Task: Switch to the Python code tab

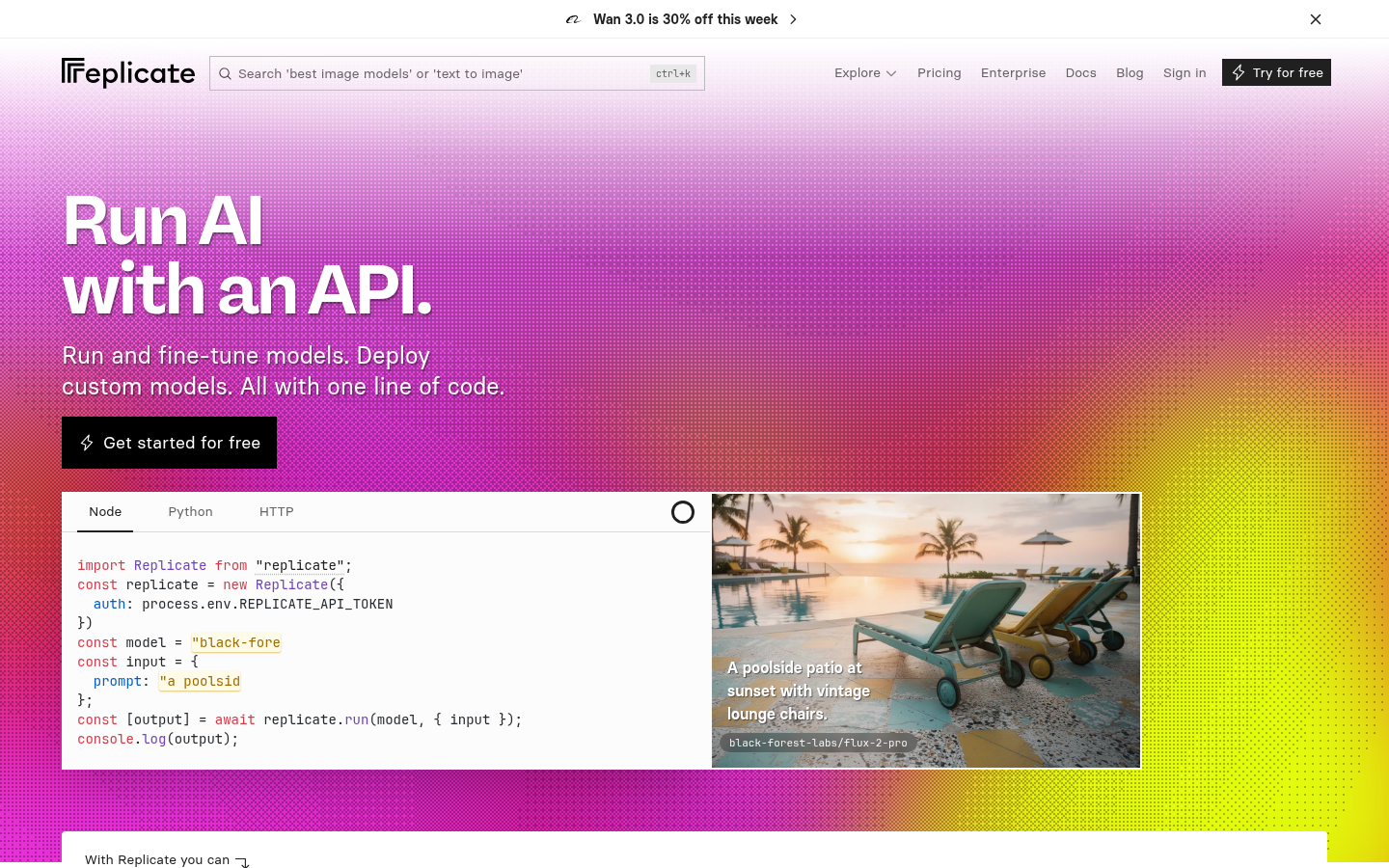Action: (190, 512)
